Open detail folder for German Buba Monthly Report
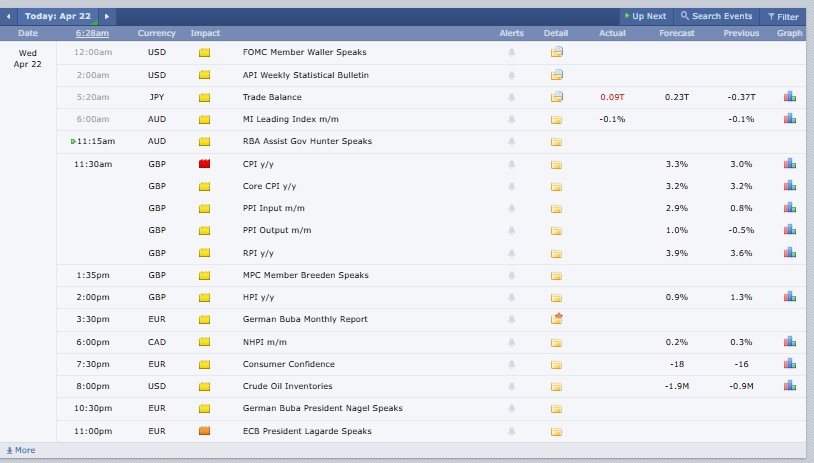Image resolution: width=814 pixels, height=463 pixels. [556, 319]
